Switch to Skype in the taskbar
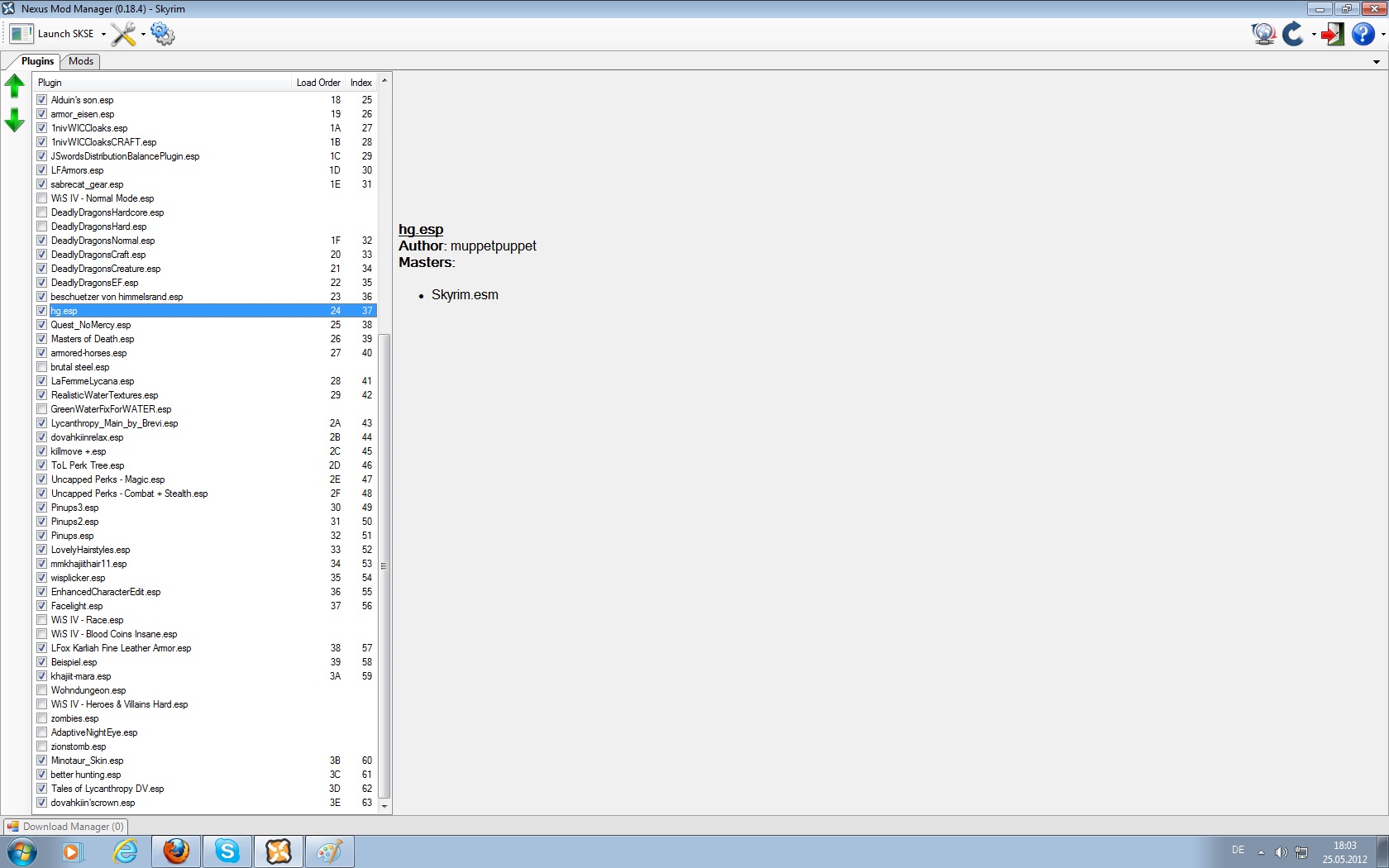 [x=227, y=851]
